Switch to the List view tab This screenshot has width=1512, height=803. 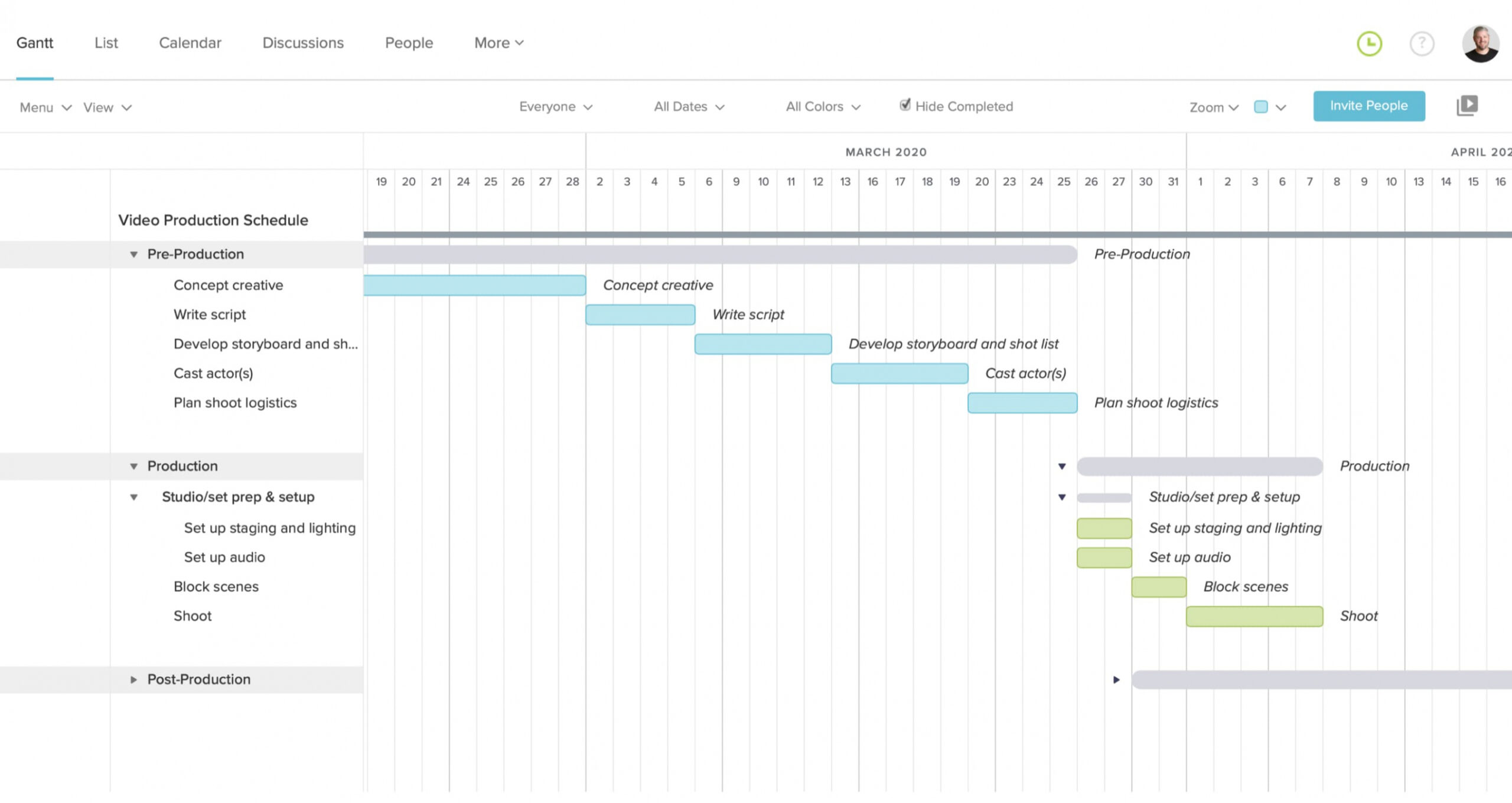pos(106,42)
